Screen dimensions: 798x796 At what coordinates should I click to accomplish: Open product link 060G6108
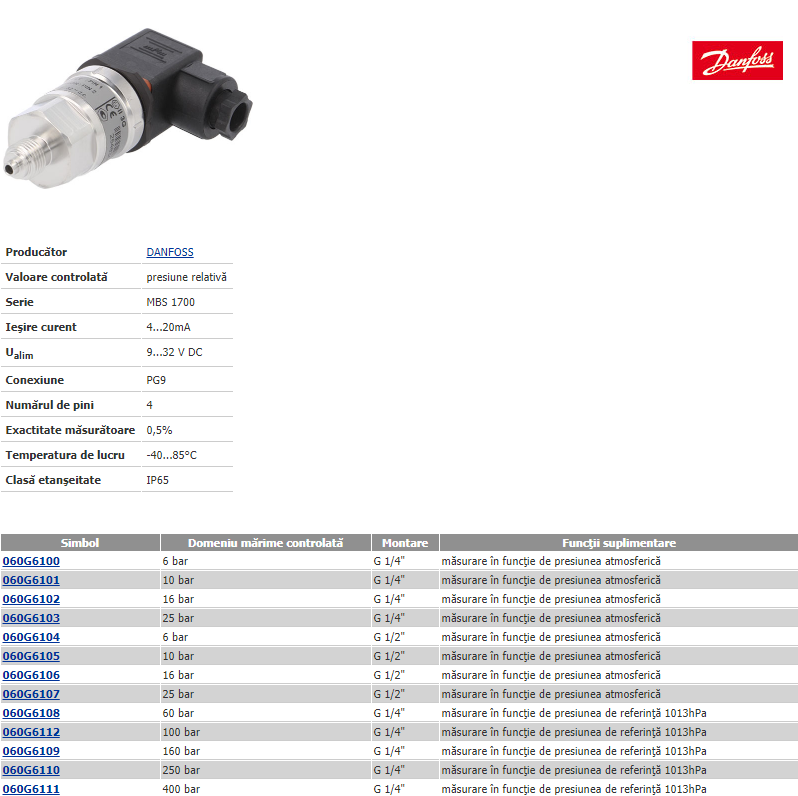(x=31, y=713)
